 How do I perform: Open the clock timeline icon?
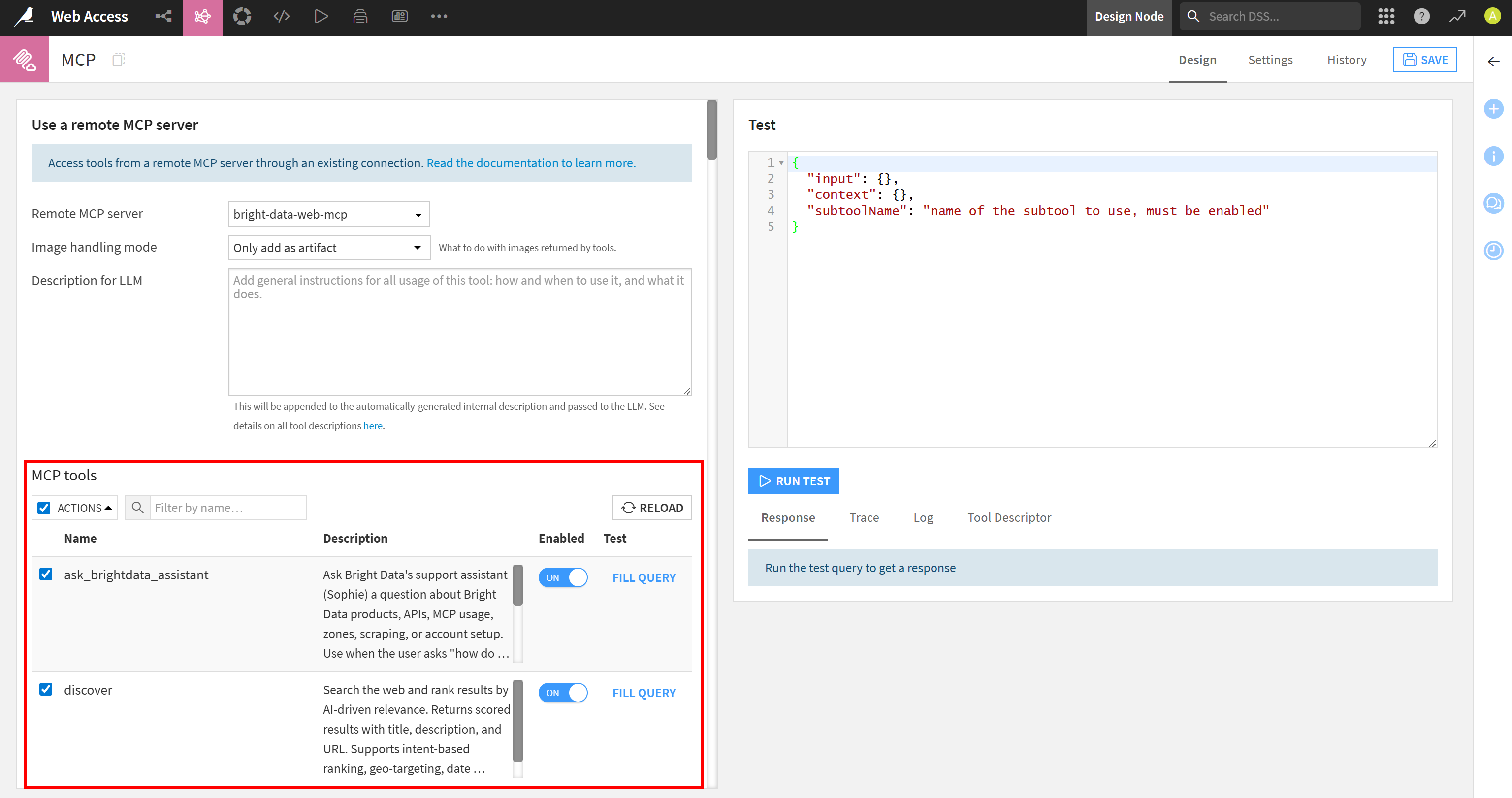(1493, 251)
